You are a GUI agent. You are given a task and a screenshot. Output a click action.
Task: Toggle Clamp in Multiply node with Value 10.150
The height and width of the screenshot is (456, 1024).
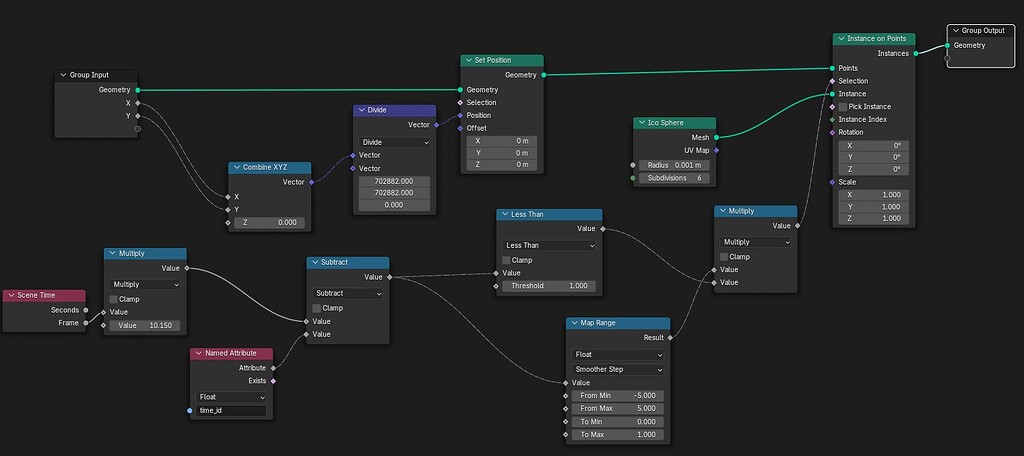(114, 299)
